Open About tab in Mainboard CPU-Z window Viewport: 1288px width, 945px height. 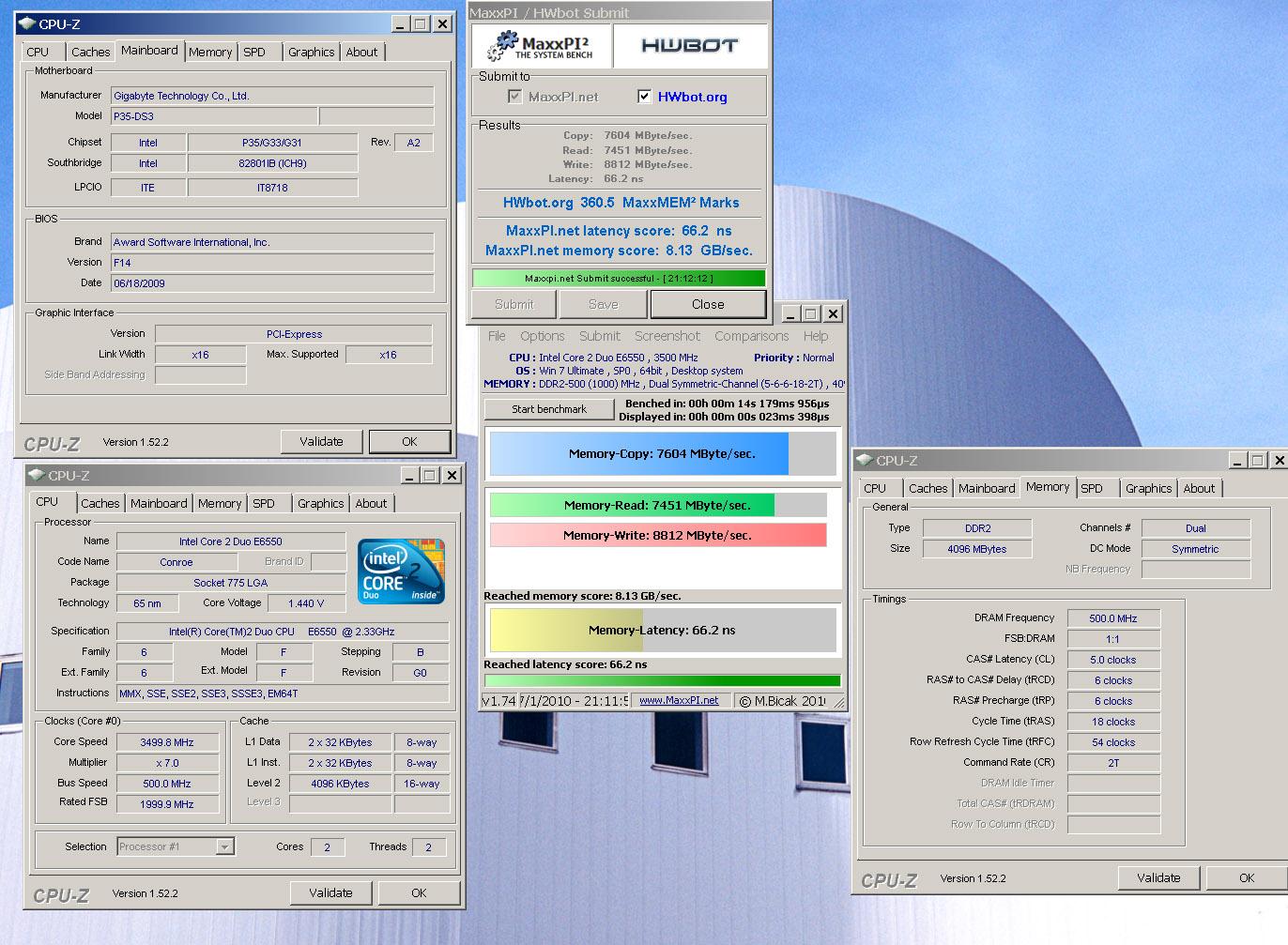tap(361, 52)
